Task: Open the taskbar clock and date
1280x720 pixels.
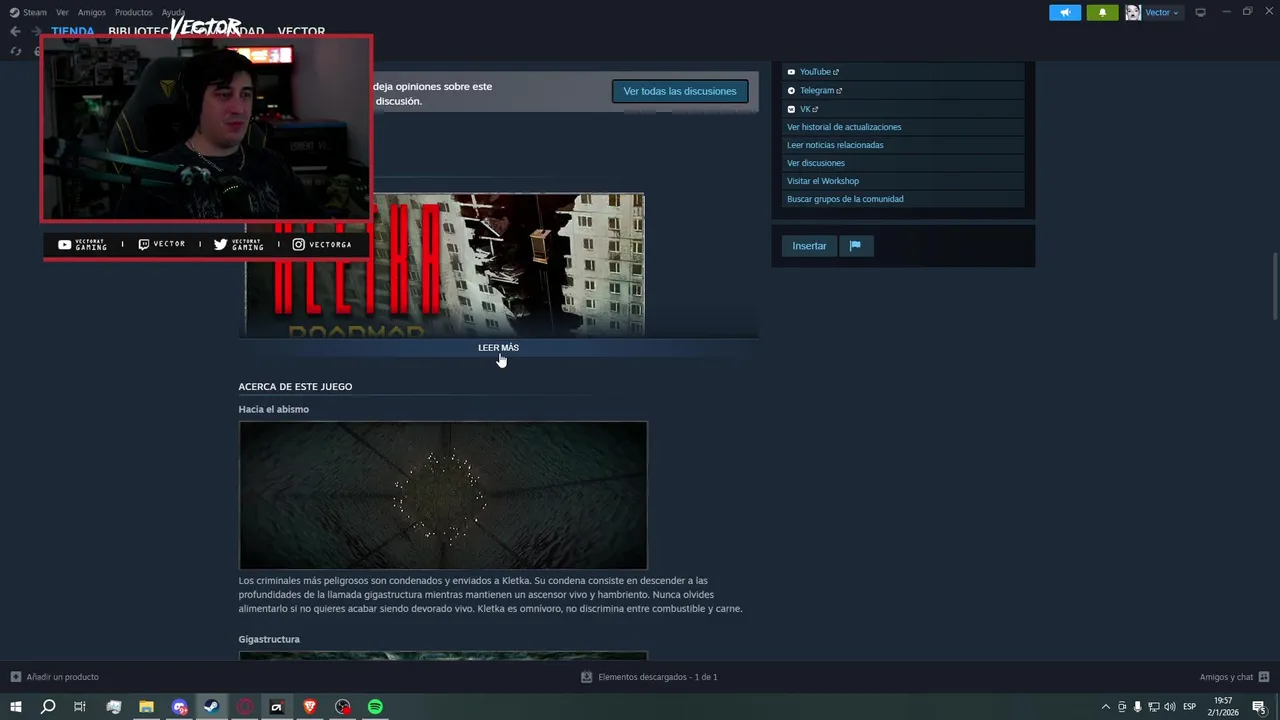Action: [1222, 707]
